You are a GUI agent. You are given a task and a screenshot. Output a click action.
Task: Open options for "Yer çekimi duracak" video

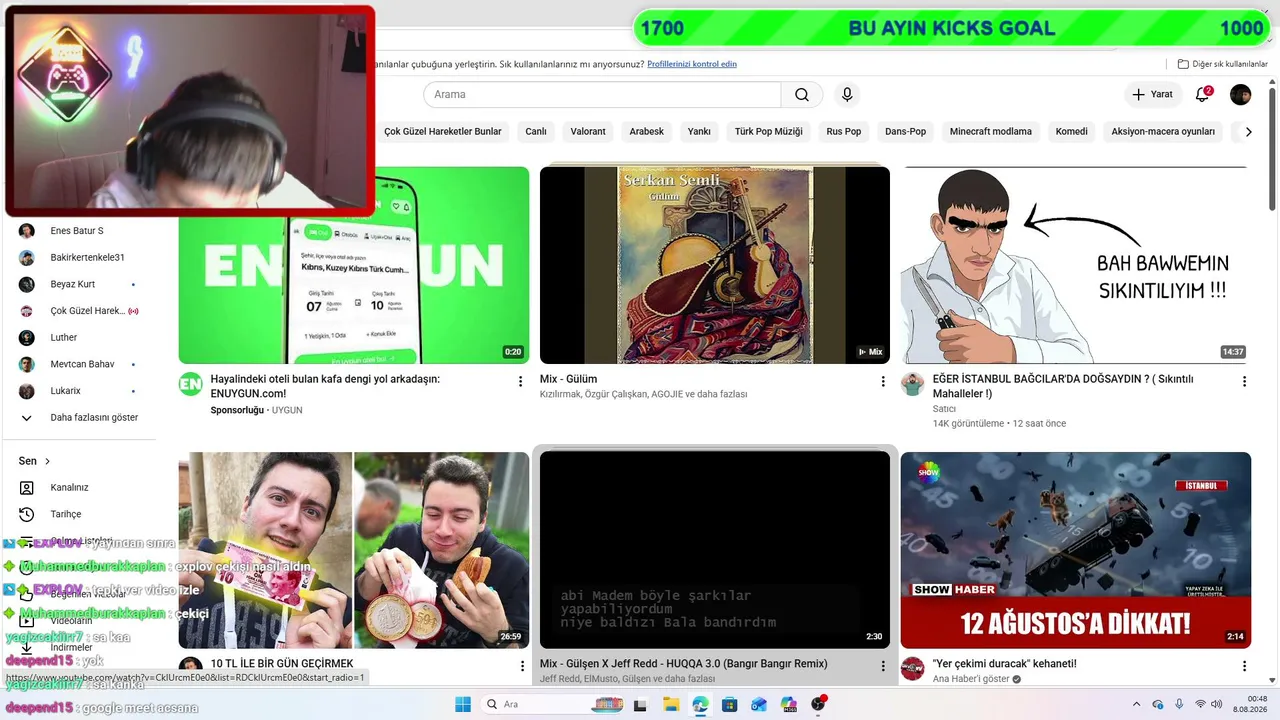(1245, 666)
